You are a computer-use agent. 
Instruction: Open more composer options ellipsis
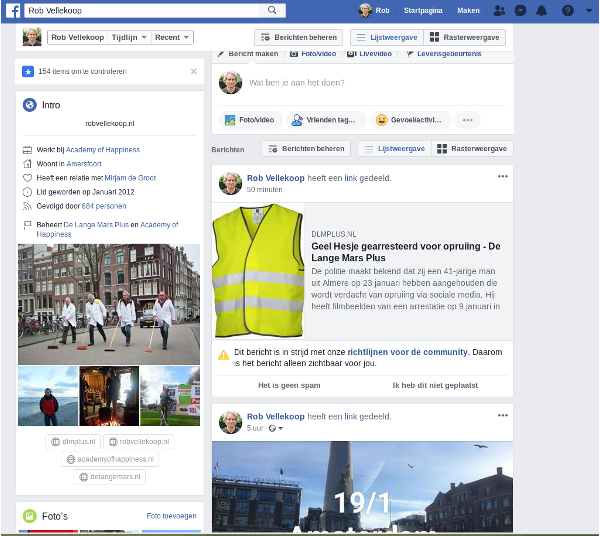coord(468,120)
